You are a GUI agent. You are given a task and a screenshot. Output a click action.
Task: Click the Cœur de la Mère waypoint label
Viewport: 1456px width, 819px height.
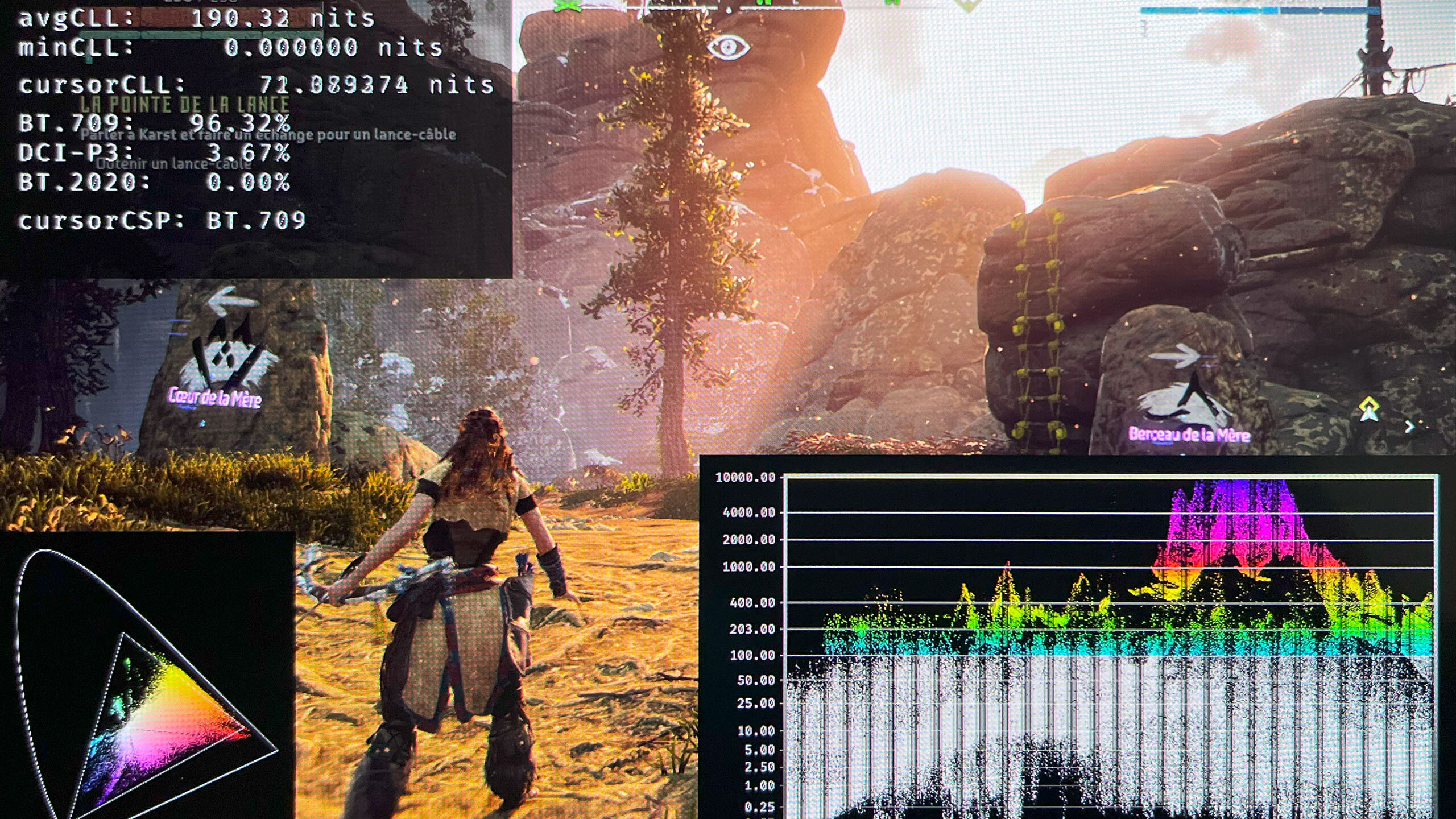pos(215,397)
